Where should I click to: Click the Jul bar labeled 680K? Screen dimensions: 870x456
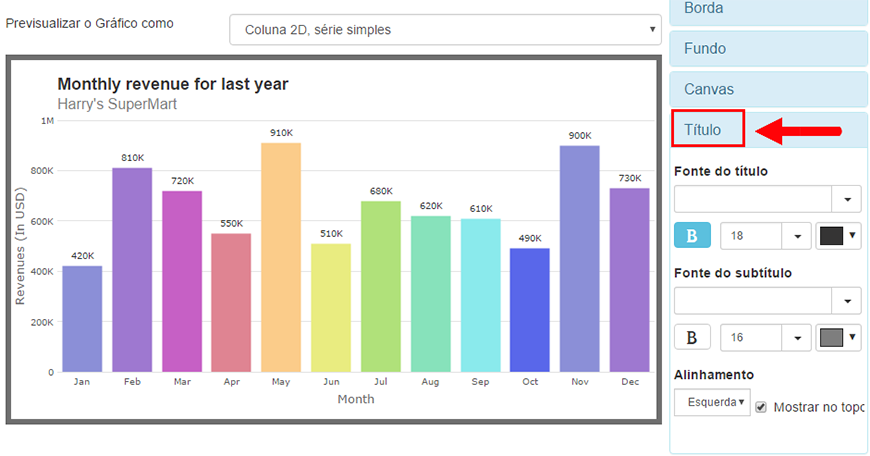click(381, 287)
